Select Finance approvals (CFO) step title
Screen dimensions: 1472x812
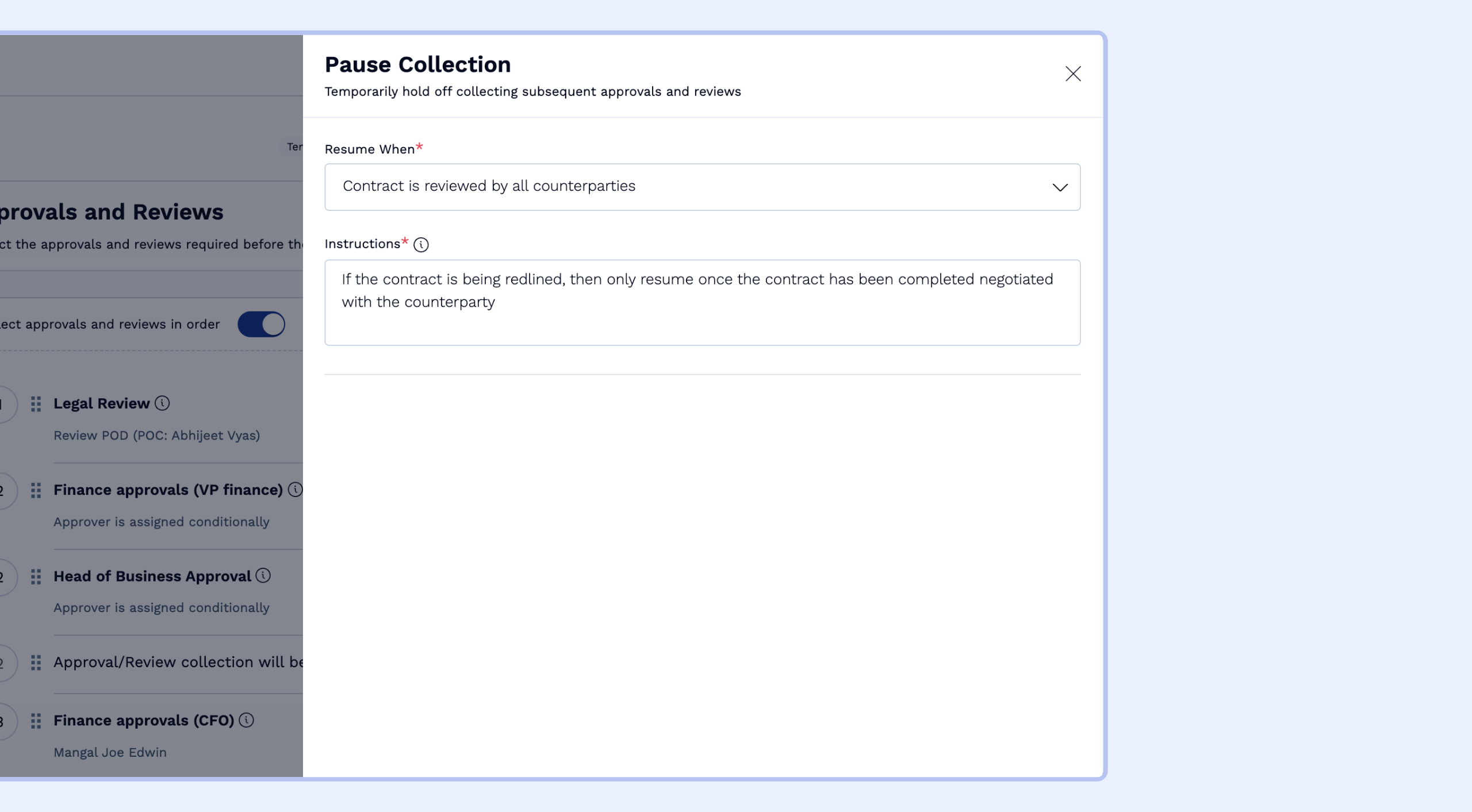coord(144,721)
